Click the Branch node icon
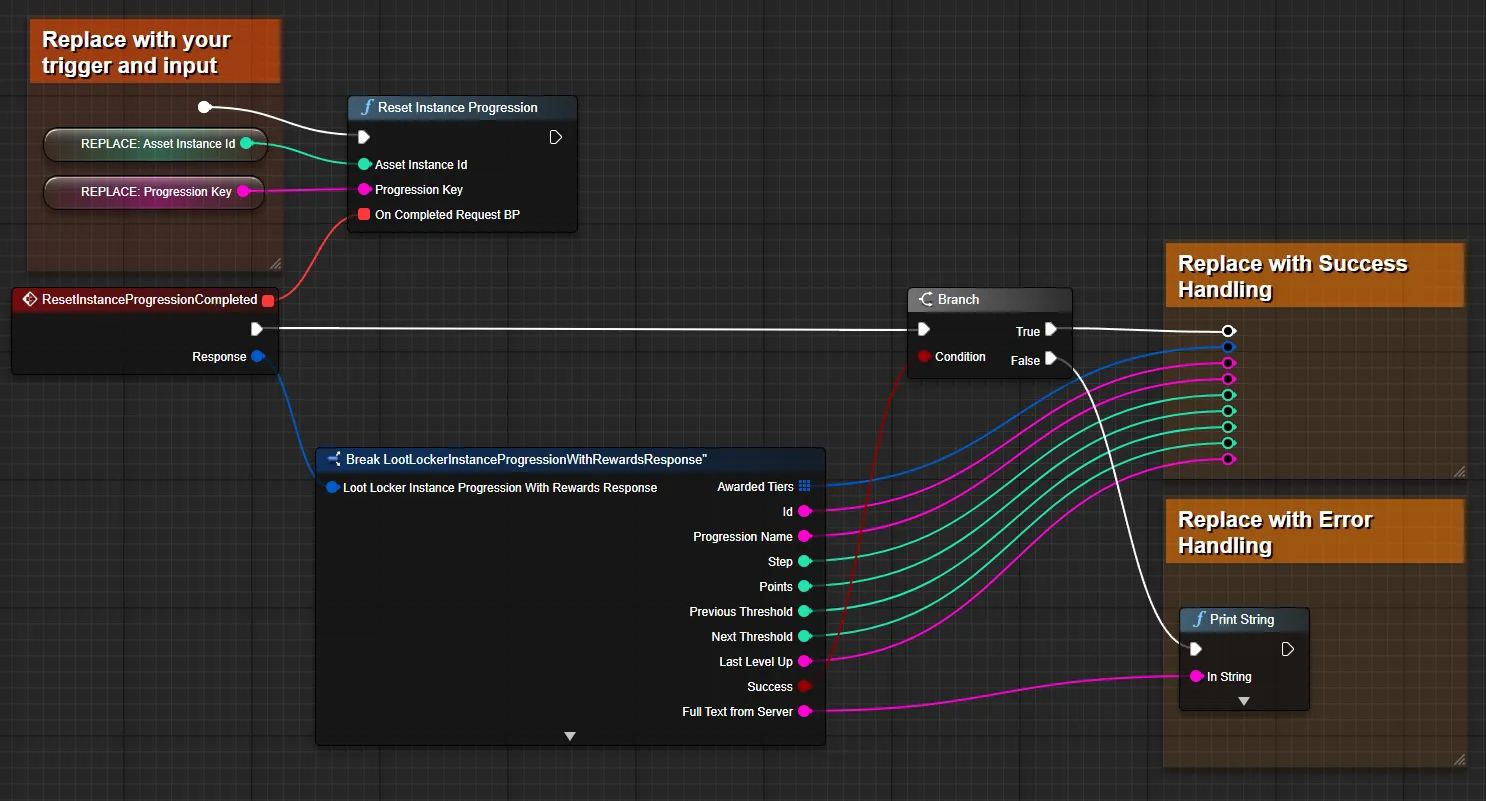 926,299
